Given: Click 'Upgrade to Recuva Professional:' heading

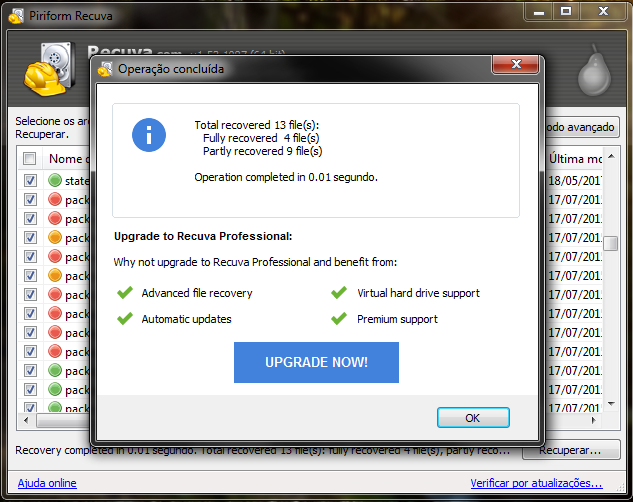Looking at the screenshot, I should [203, 236].
